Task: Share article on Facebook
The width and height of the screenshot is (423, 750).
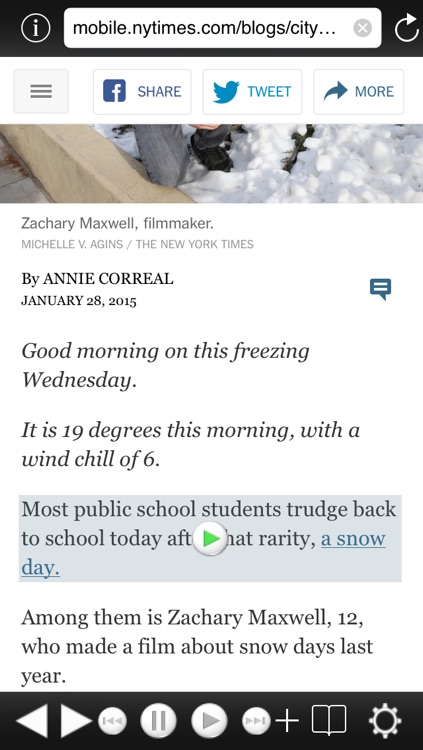Action: [x=142, y=91]
